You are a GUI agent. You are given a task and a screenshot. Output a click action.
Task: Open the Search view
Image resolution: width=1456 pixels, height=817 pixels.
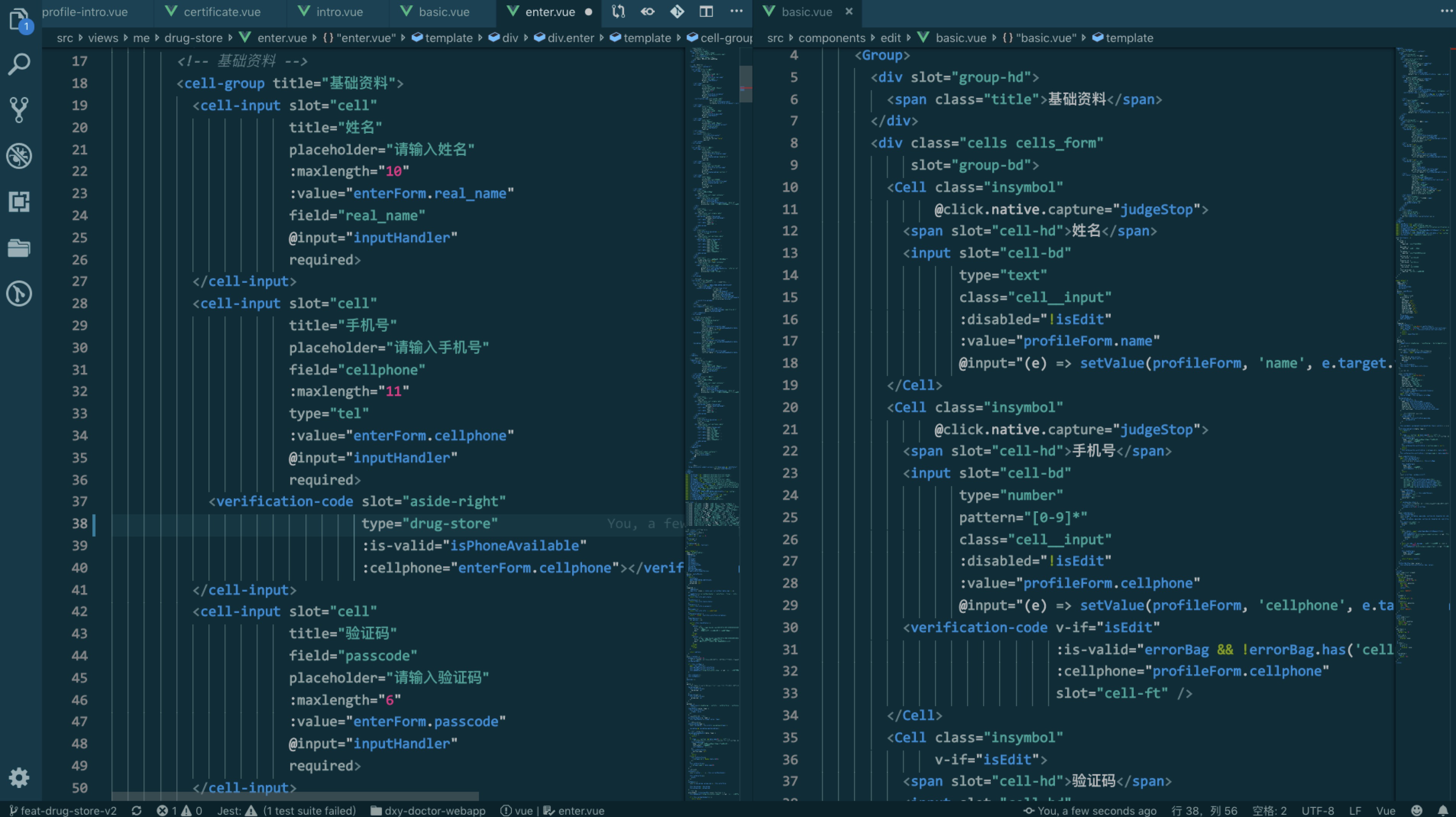point(19,64)
